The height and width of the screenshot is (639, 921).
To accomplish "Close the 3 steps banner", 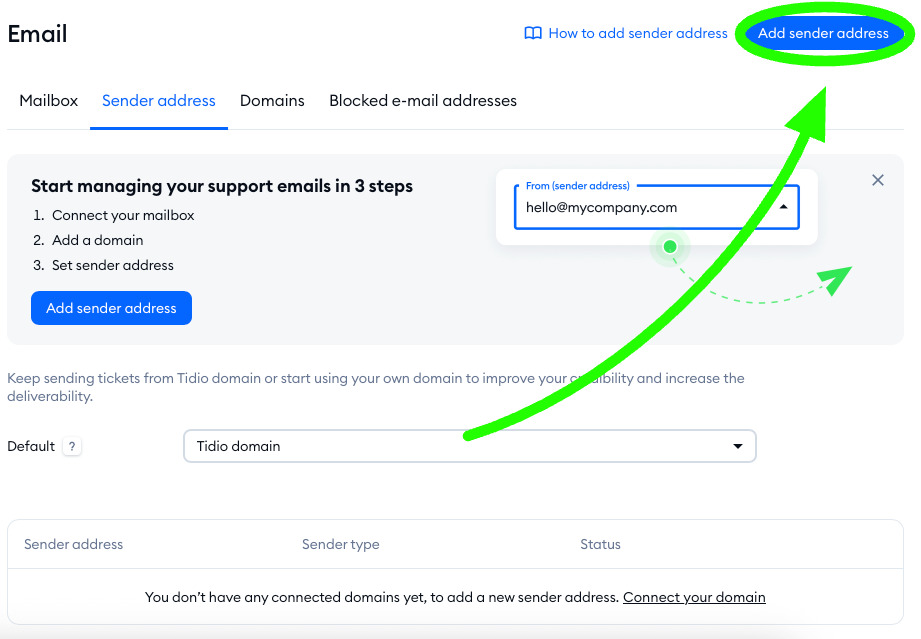I will point(878,180).
